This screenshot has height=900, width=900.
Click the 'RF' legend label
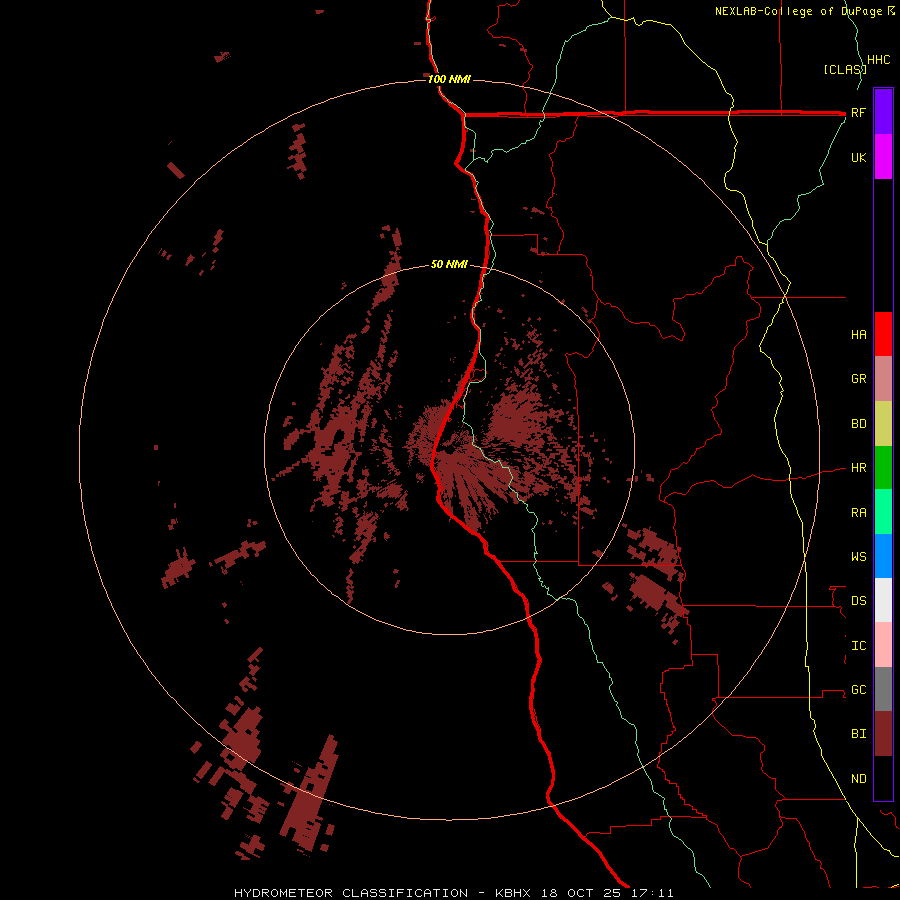[858, 112]
